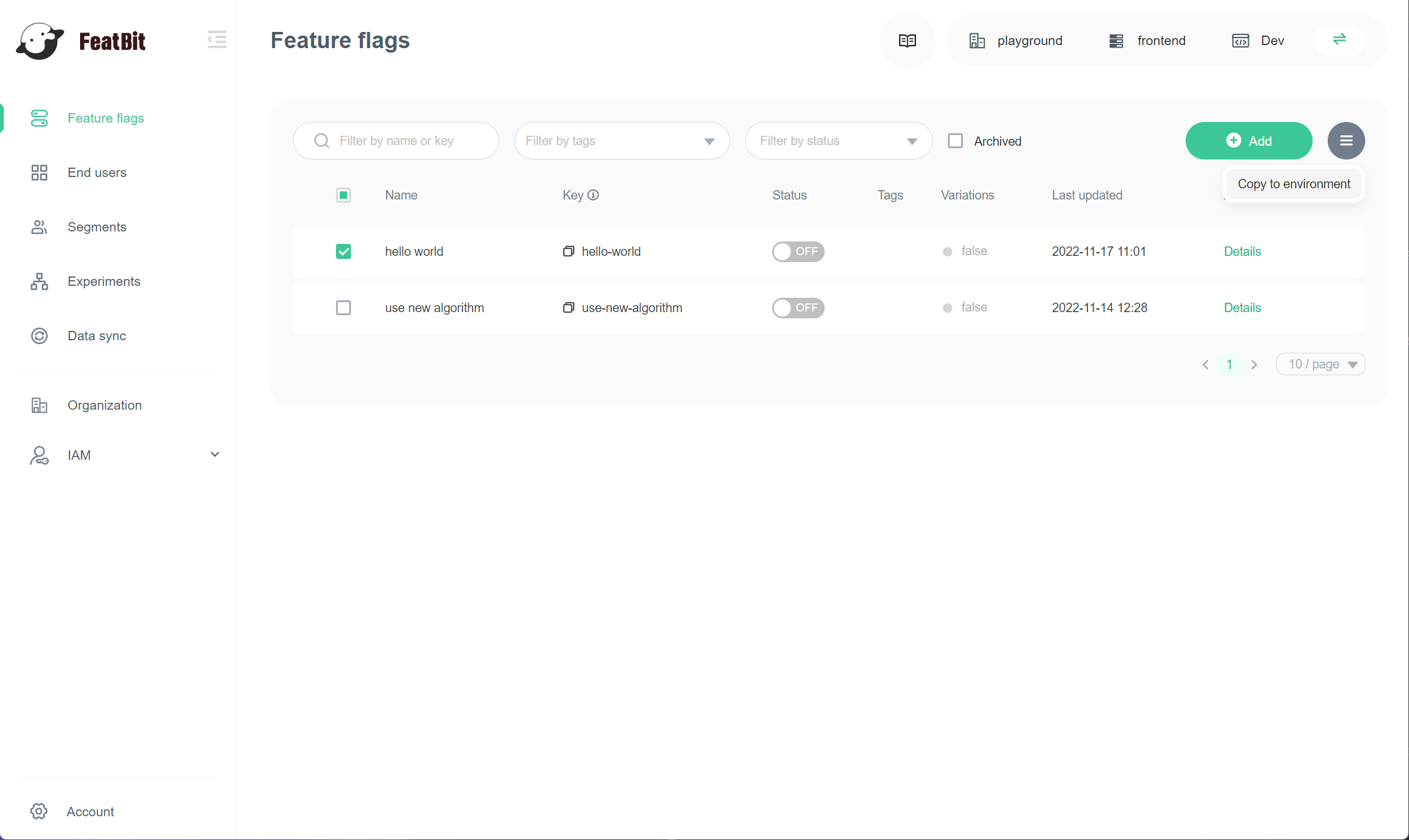Viewport: 1409px width, 840px height.
Task: Go to Experiments in the sidebar
Action: pyautogui.click(x=104, y=281)
